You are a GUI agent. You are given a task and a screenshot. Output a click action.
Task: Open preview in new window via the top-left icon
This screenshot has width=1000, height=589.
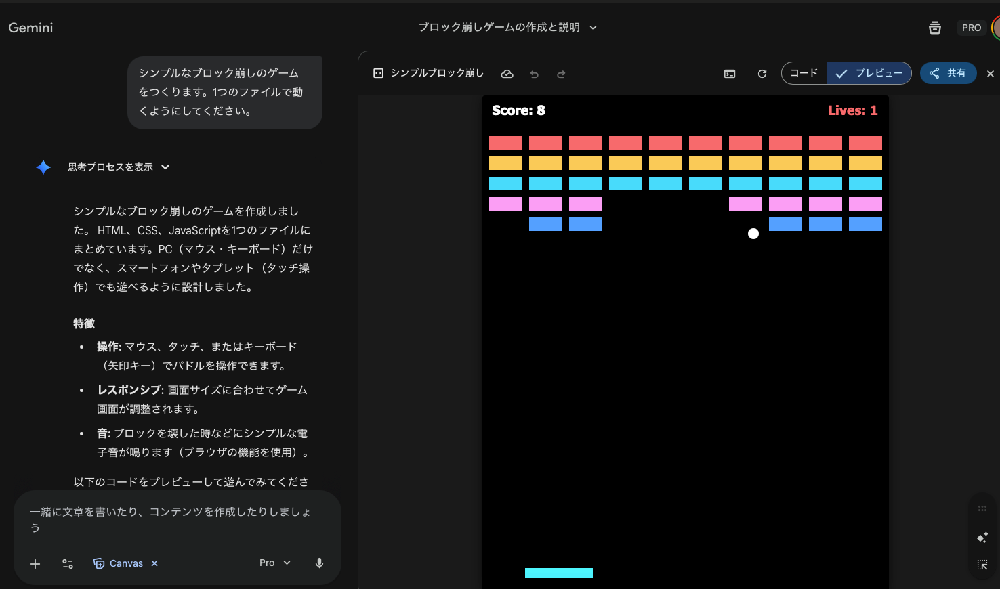click(x=378, y=73)
